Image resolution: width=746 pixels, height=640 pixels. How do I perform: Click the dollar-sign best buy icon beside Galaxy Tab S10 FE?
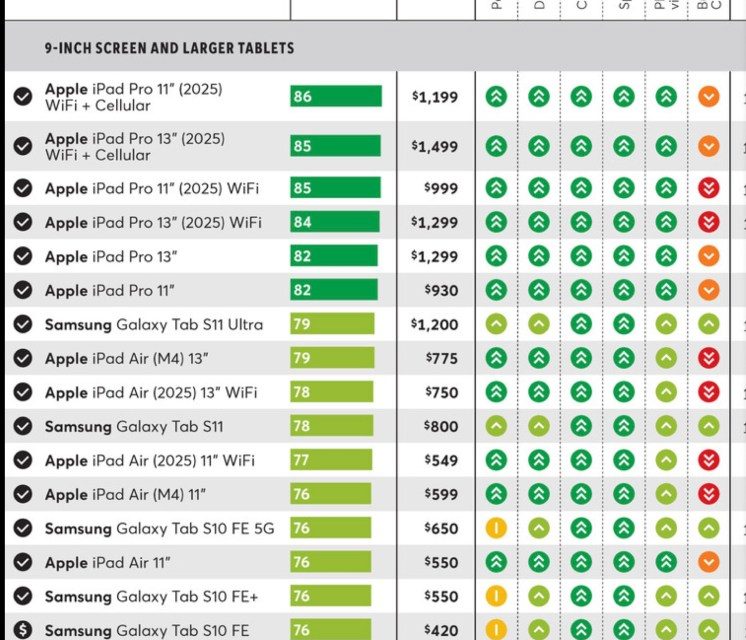(x=23, y=630)
